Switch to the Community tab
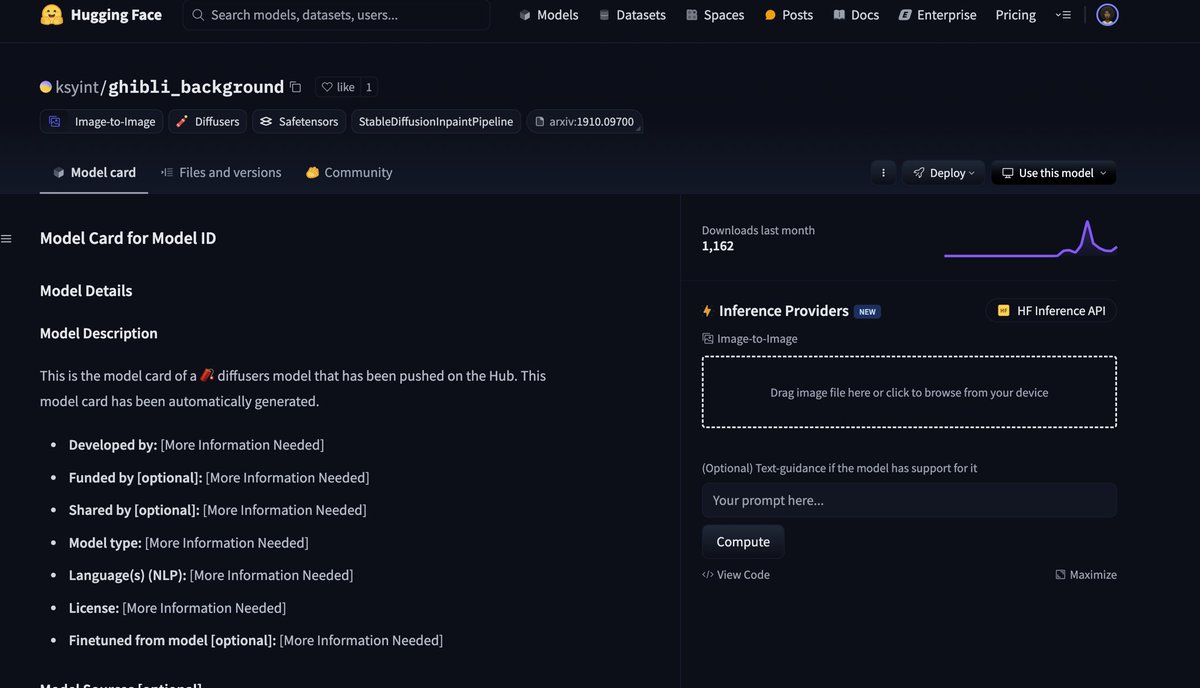The image size is (1200, 688). pyautogui.click(x=349, y=172)
